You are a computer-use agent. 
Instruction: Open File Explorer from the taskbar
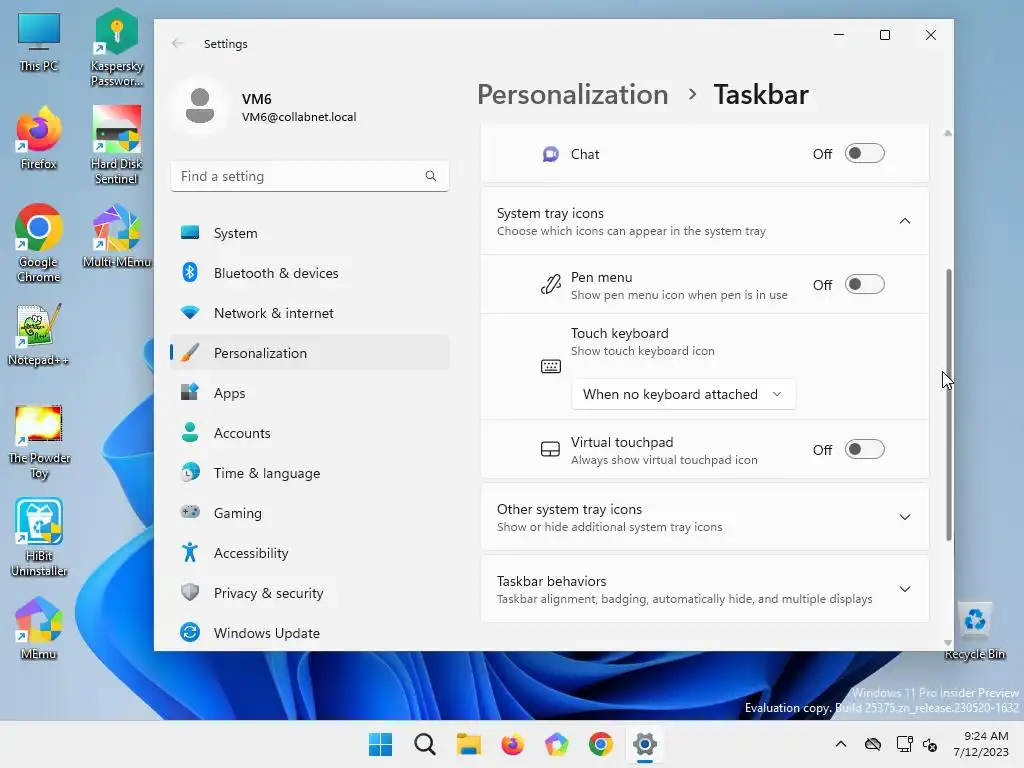(469, 744)
